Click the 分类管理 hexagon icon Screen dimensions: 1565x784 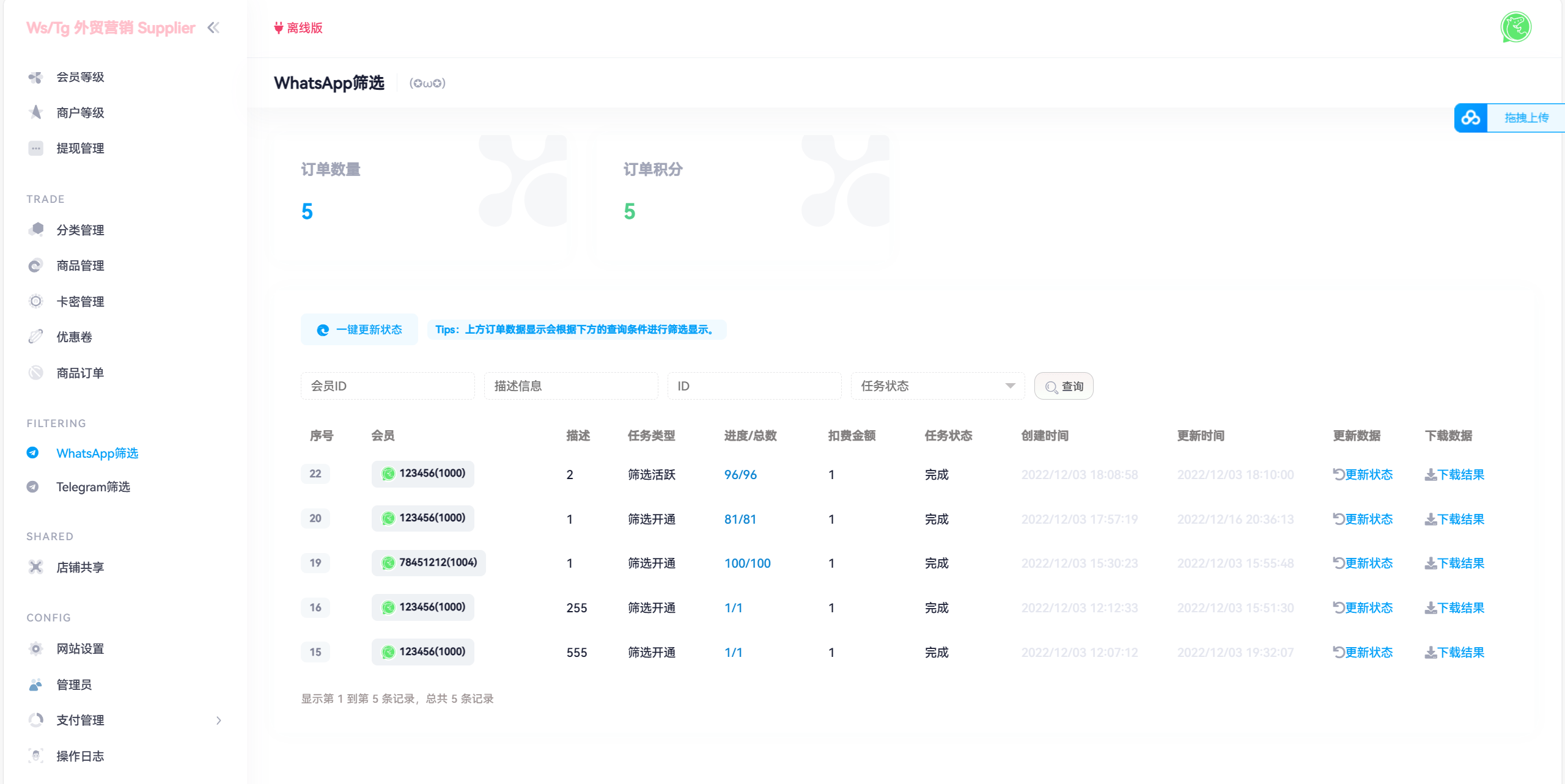click(x=36, y=230)
